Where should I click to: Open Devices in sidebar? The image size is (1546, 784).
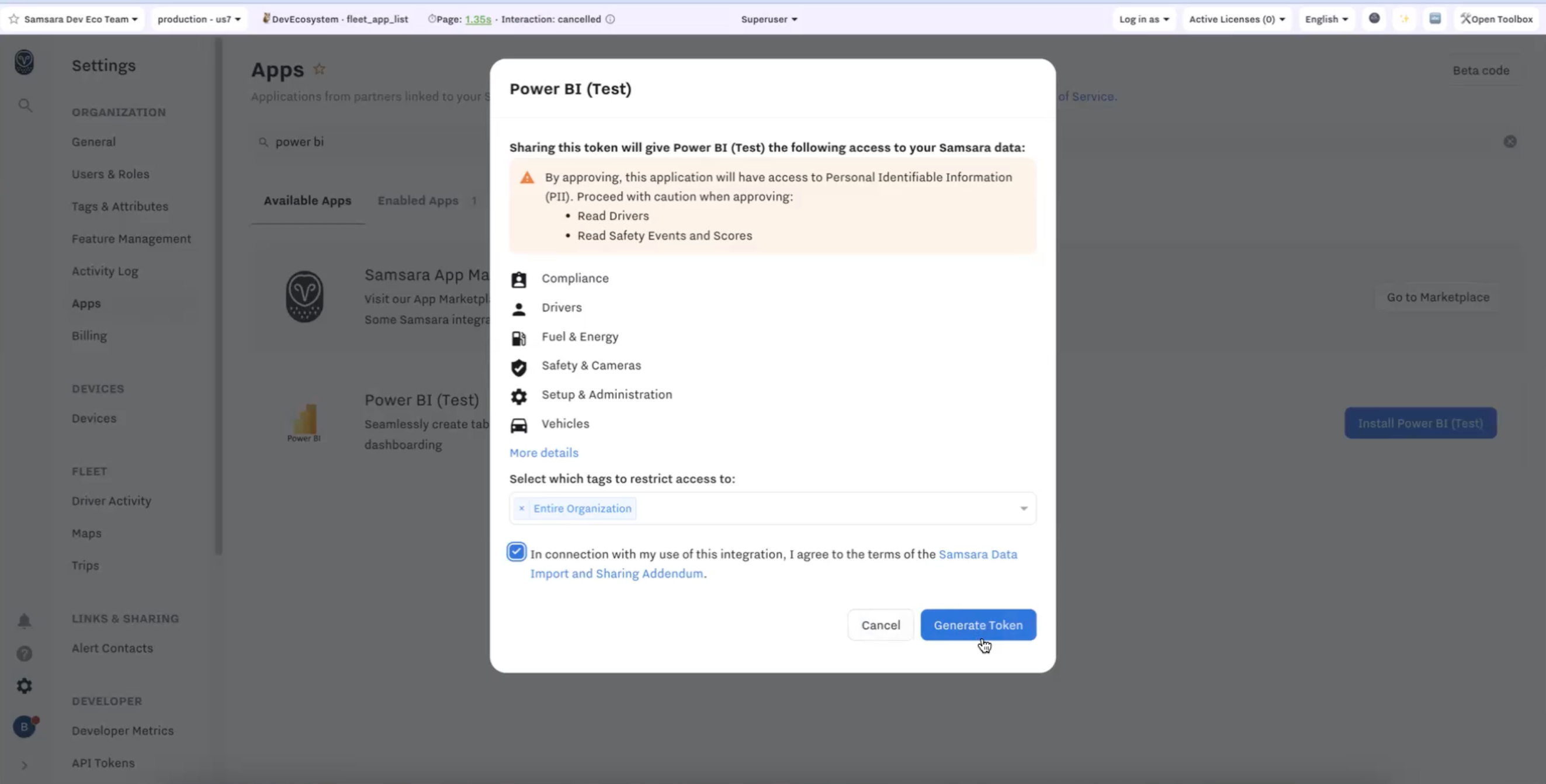point(94,418)
